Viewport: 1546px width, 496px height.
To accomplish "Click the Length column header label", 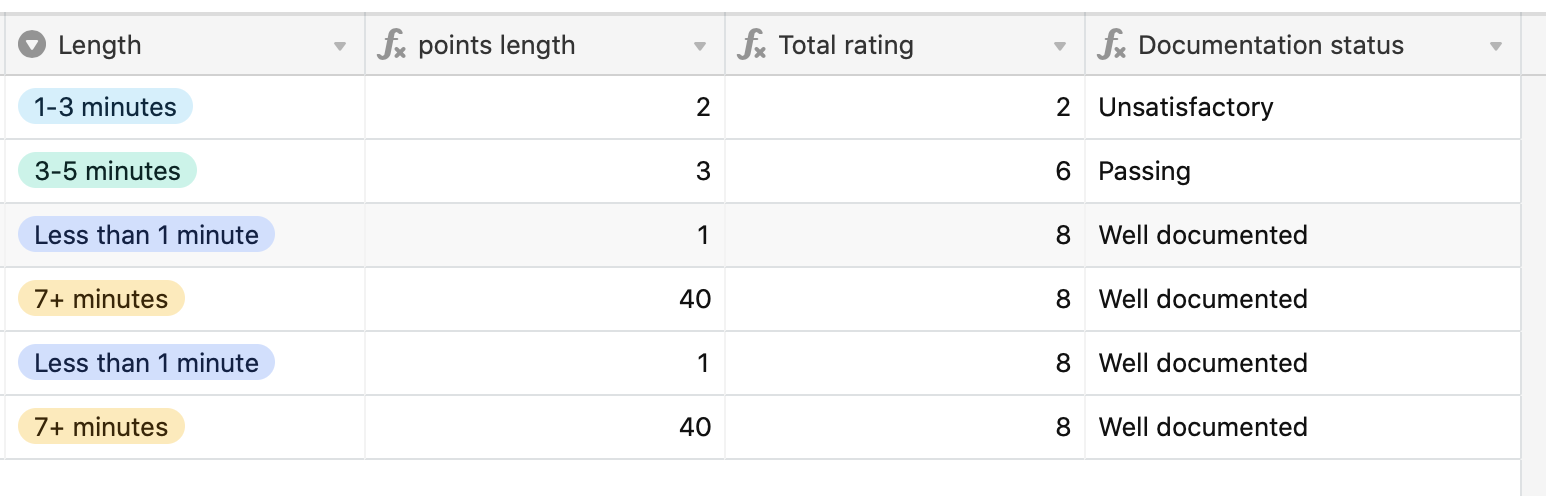I will tap(99, 45).
